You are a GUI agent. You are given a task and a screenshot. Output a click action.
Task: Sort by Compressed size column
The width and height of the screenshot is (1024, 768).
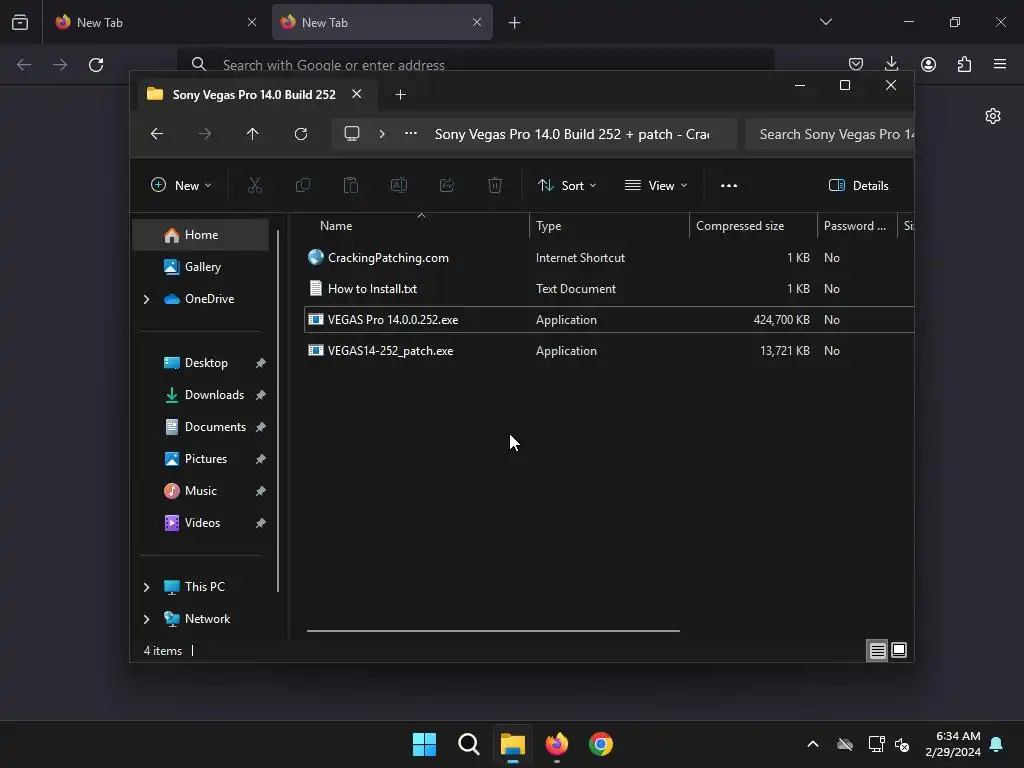(x=754, y=225)
